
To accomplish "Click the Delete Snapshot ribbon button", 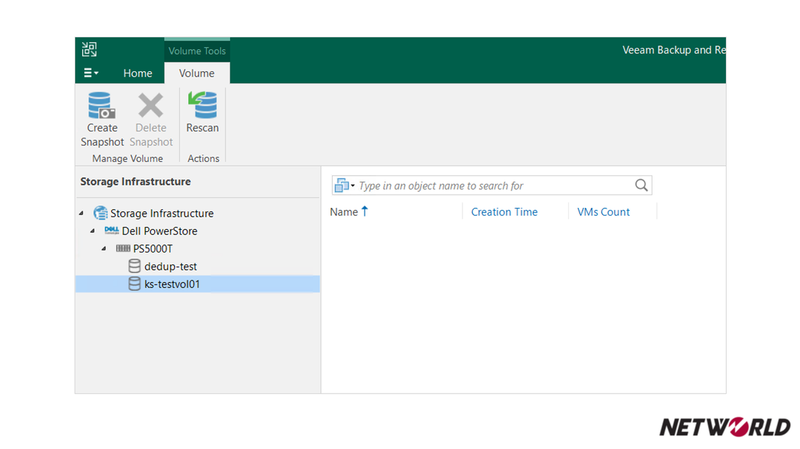I will 151,119.
